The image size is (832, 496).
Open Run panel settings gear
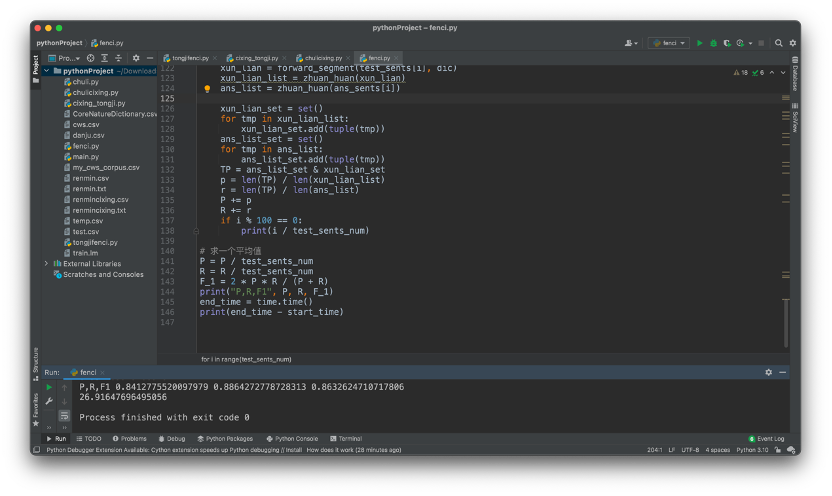pos(768,372)
